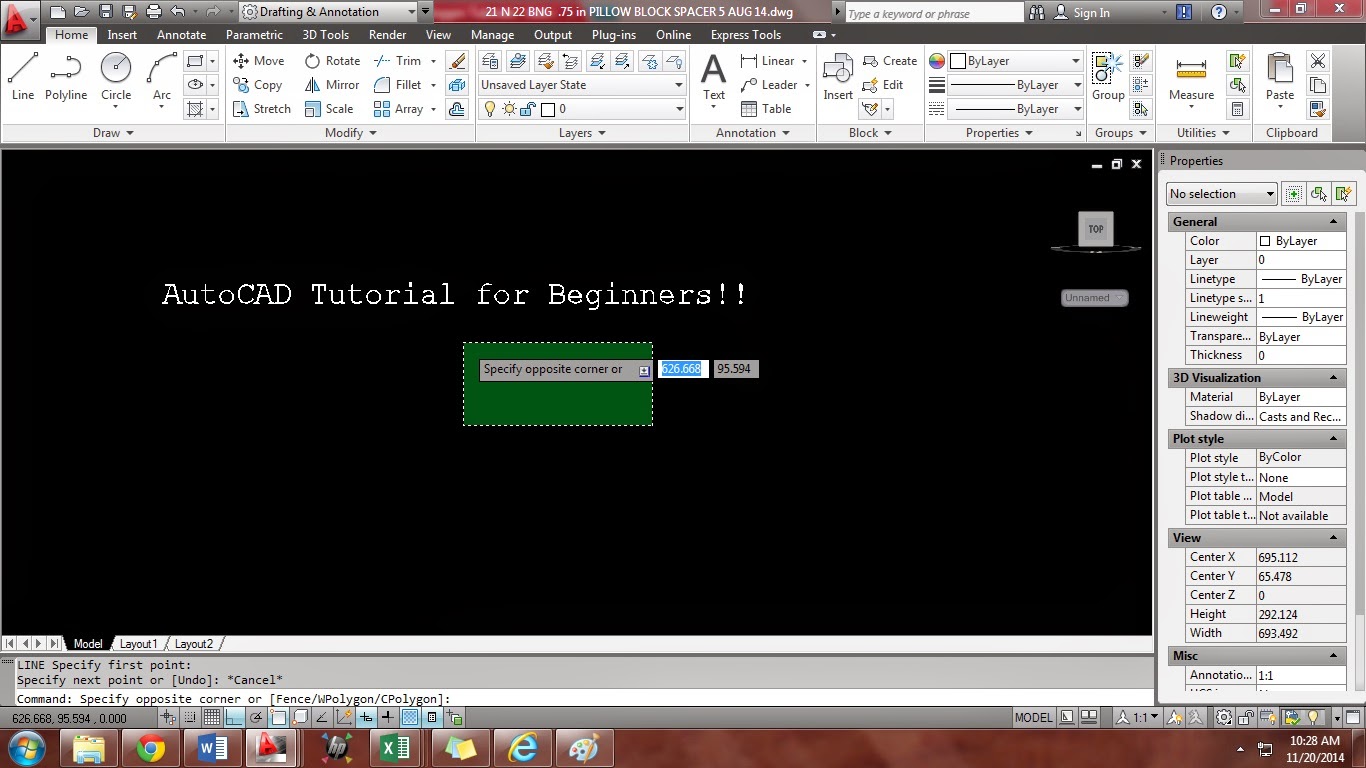Switch to the Layout1 tab
The width and height of the screenshot is (1366, 768).
coord(139,644)
